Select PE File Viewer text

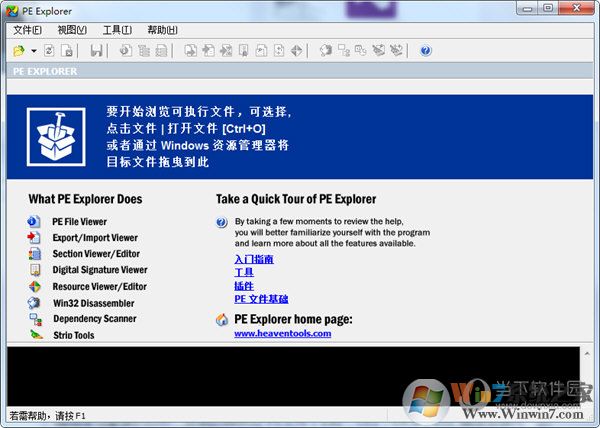[80, 221]
